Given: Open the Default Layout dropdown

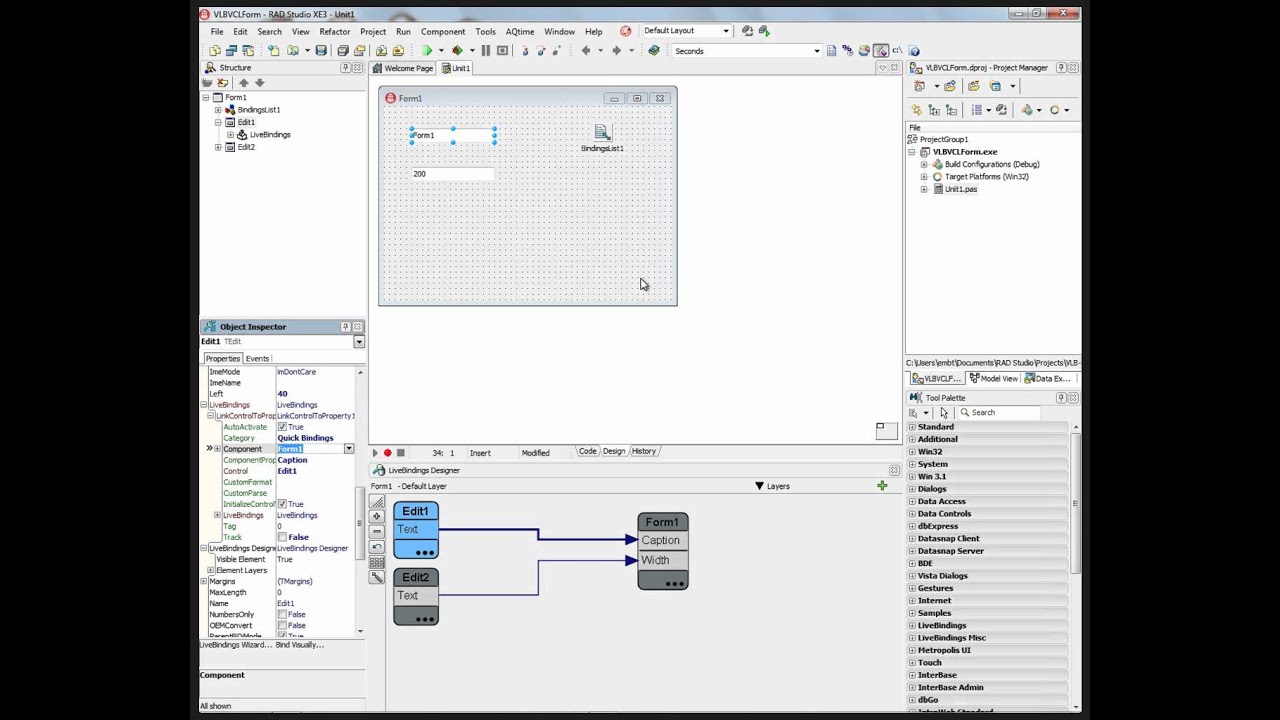Looking at the screenshot, I should tap(726, 31).
